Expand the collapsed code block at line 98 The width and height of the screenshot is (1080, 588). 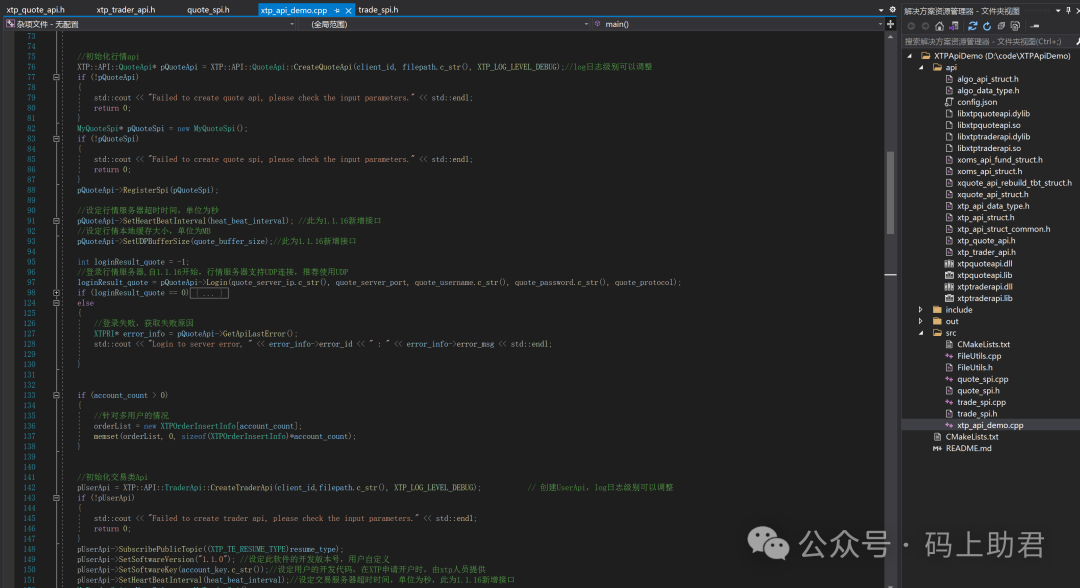coord(56,293)
